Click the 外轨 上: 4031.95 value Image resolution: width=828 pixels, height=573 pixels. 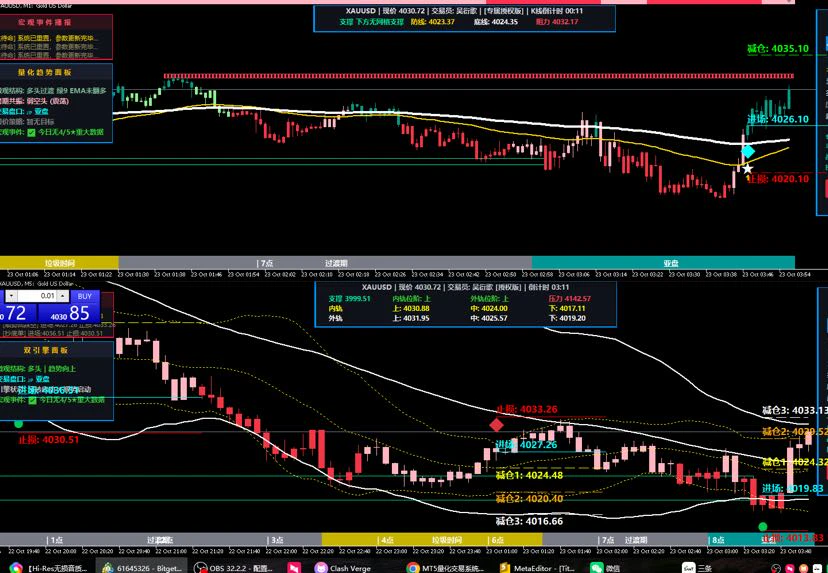(x=411, y=318)
